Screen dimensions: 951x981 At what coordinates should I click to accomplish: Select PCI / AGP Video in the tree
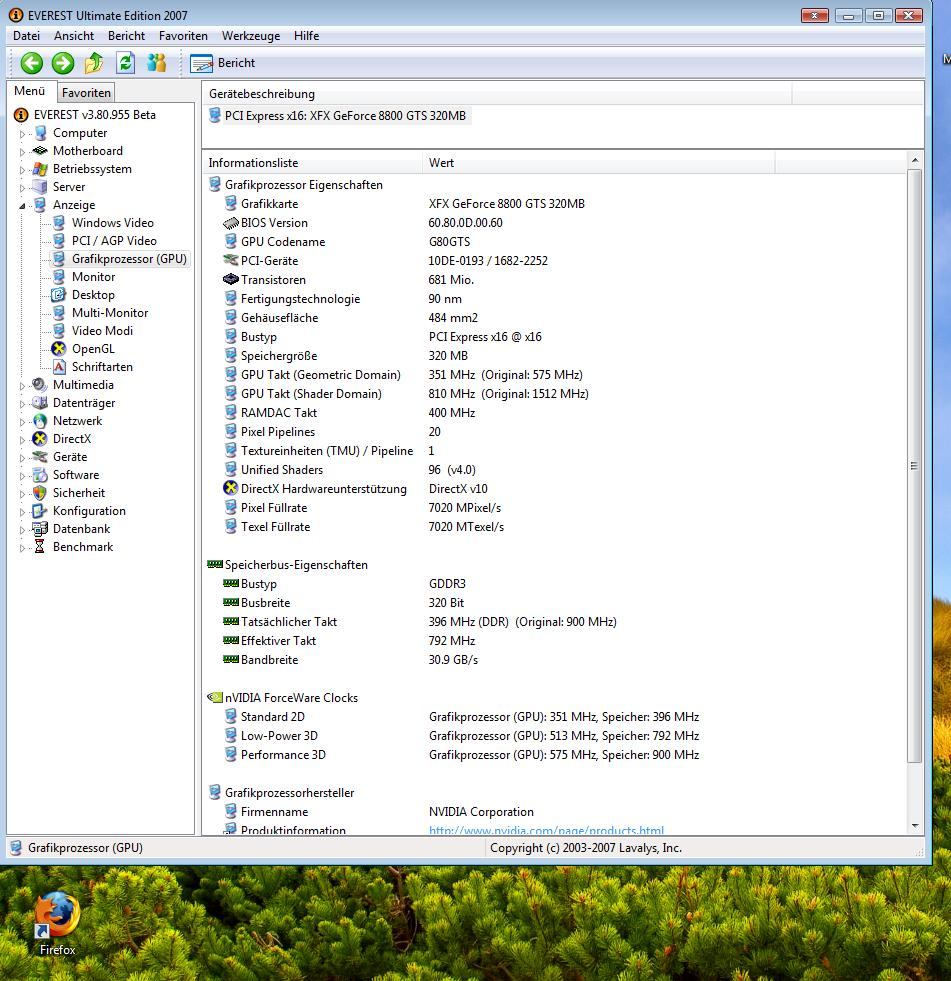(114, 241)
